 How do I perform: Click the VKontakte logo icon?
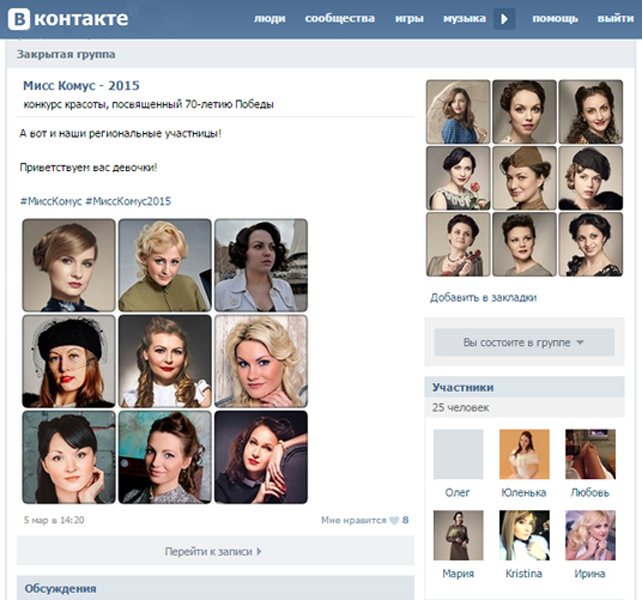click(19, 19)
